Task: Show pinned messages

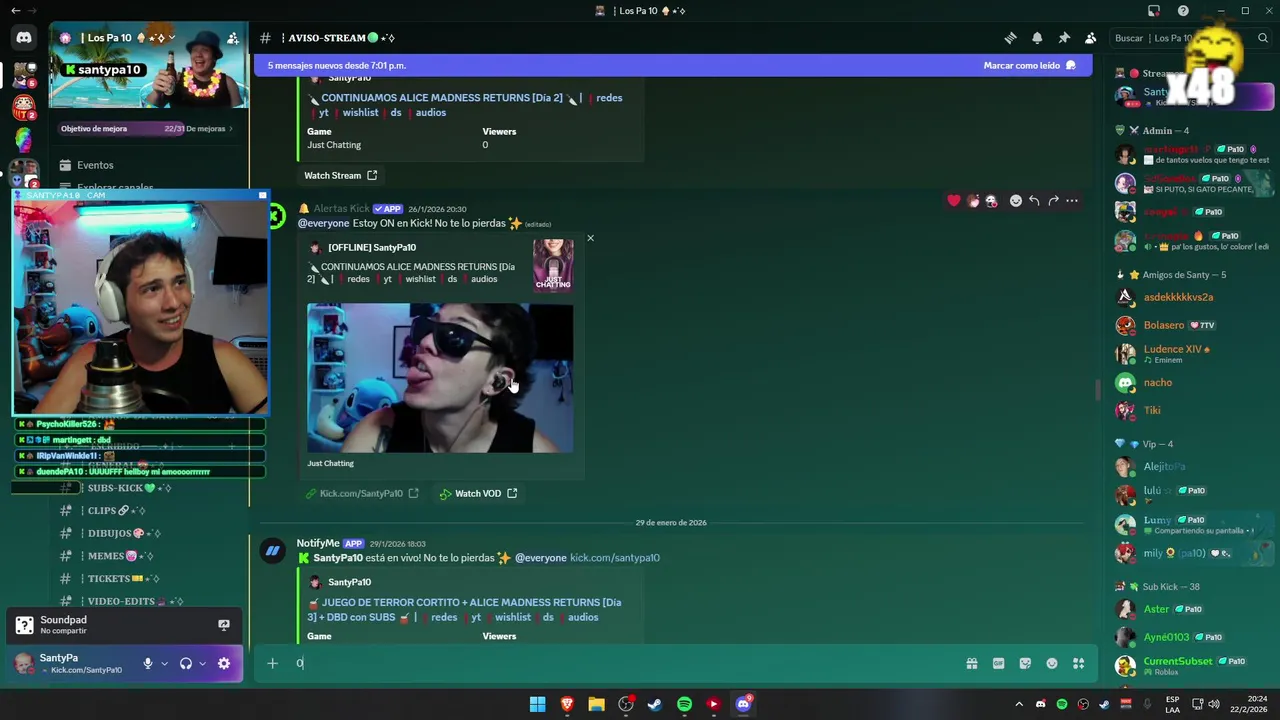Action: pos(1064,38)
